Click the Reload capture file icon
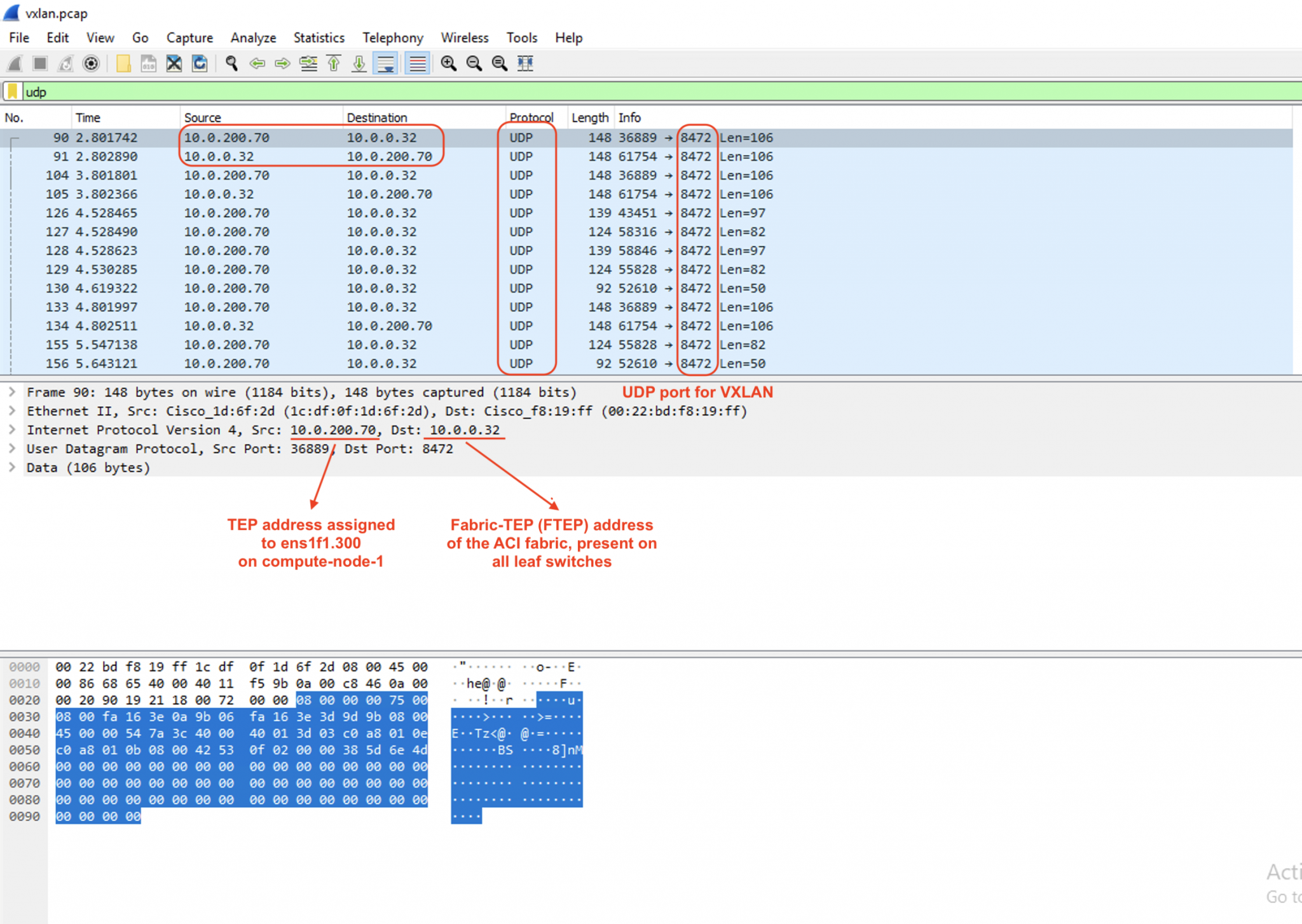 tap(200, 64)
